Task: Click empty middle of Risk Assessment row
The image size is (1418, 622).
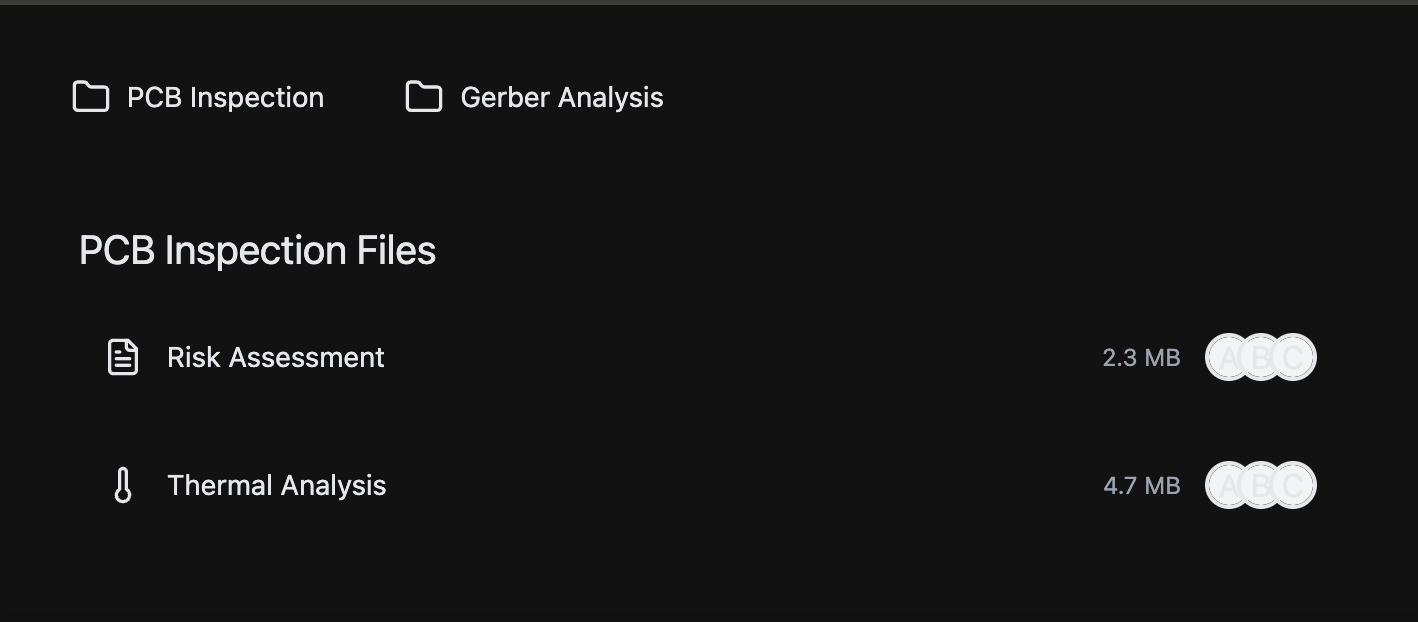Action: click(x=740, y=357)
